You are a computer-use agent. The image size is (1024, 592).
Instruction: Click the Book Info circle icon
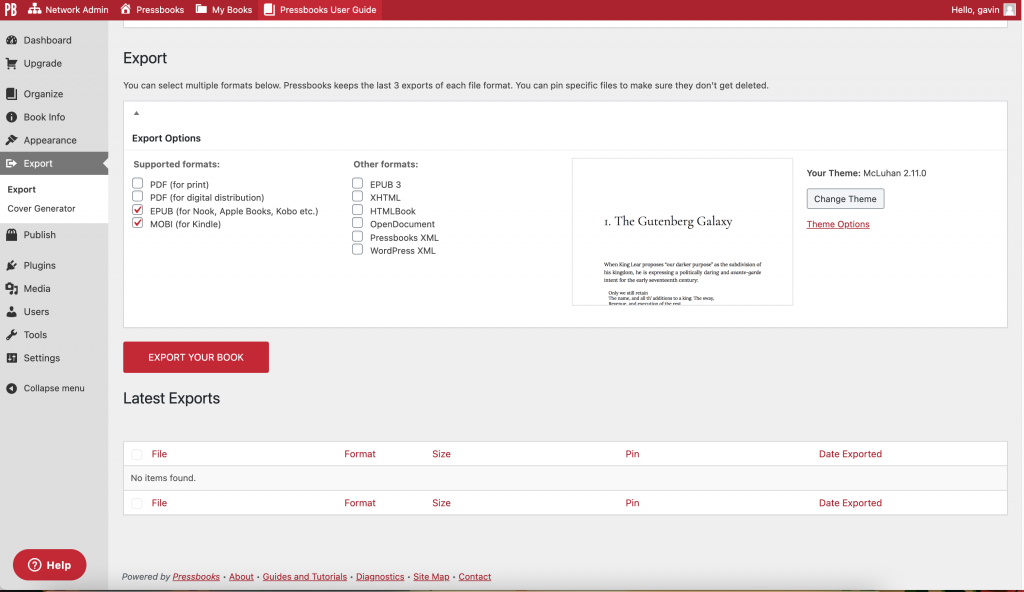12,117
